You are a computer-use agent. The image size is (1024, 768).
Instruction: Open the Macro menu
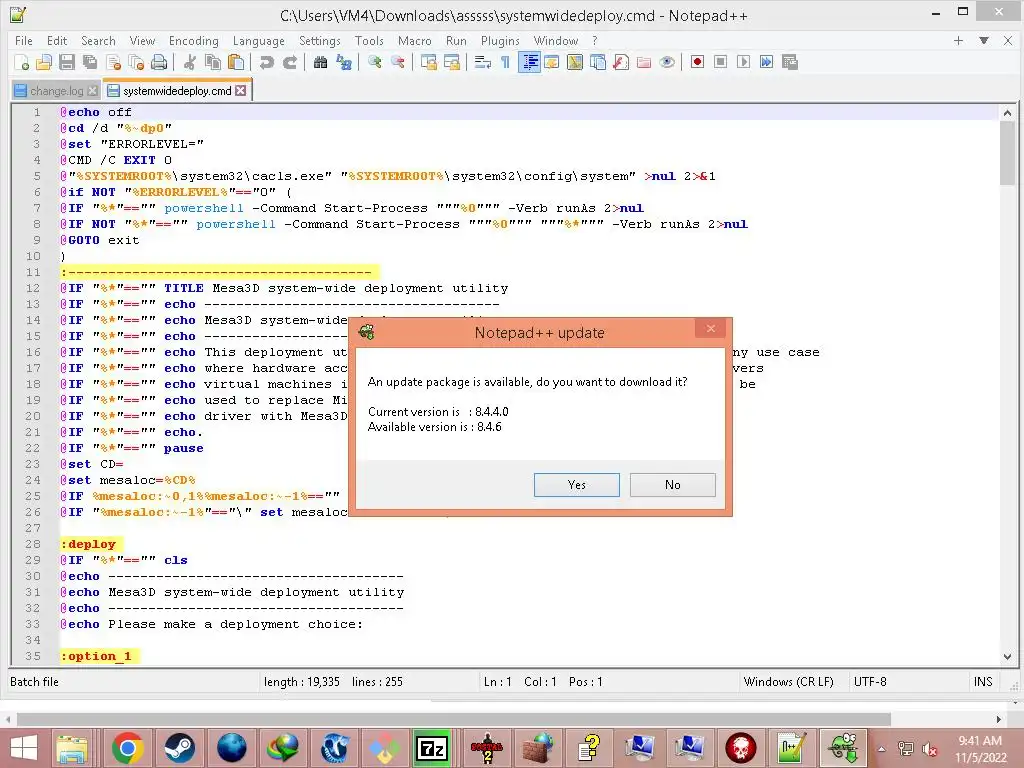point(415,40)
